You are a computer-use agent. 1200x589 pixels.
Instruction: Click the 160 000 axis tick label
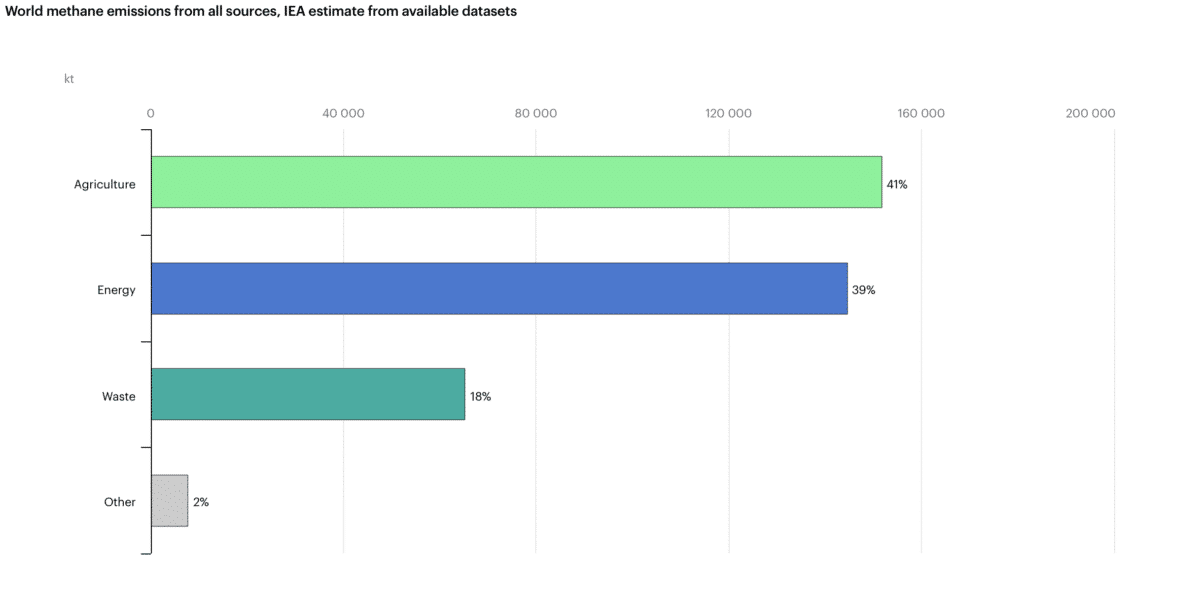921,113
